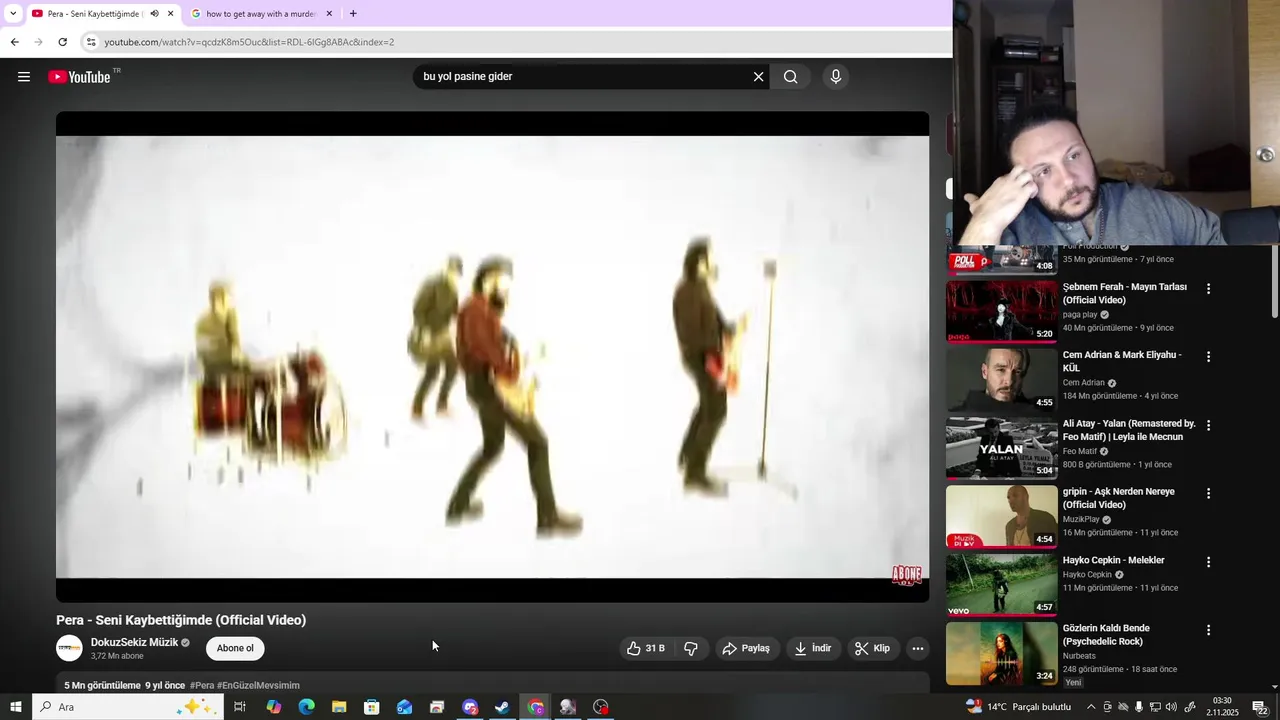Mute tab via speaker icon on Pera tab
Screen dimensions: 1280x720
[x=154, y=14]
